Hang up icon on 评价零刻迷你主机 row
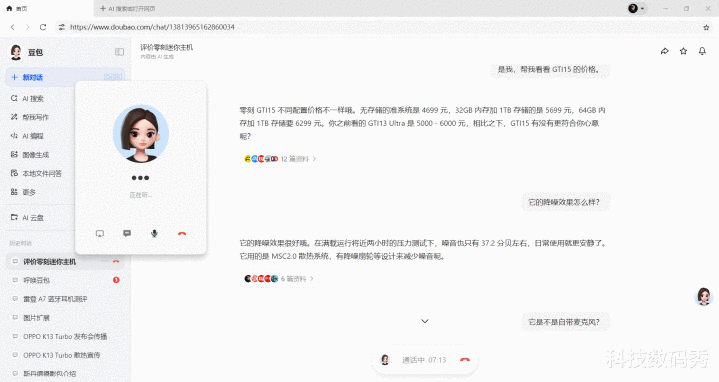Viewport: 719px width, 382px height. (x=116, y=262)
